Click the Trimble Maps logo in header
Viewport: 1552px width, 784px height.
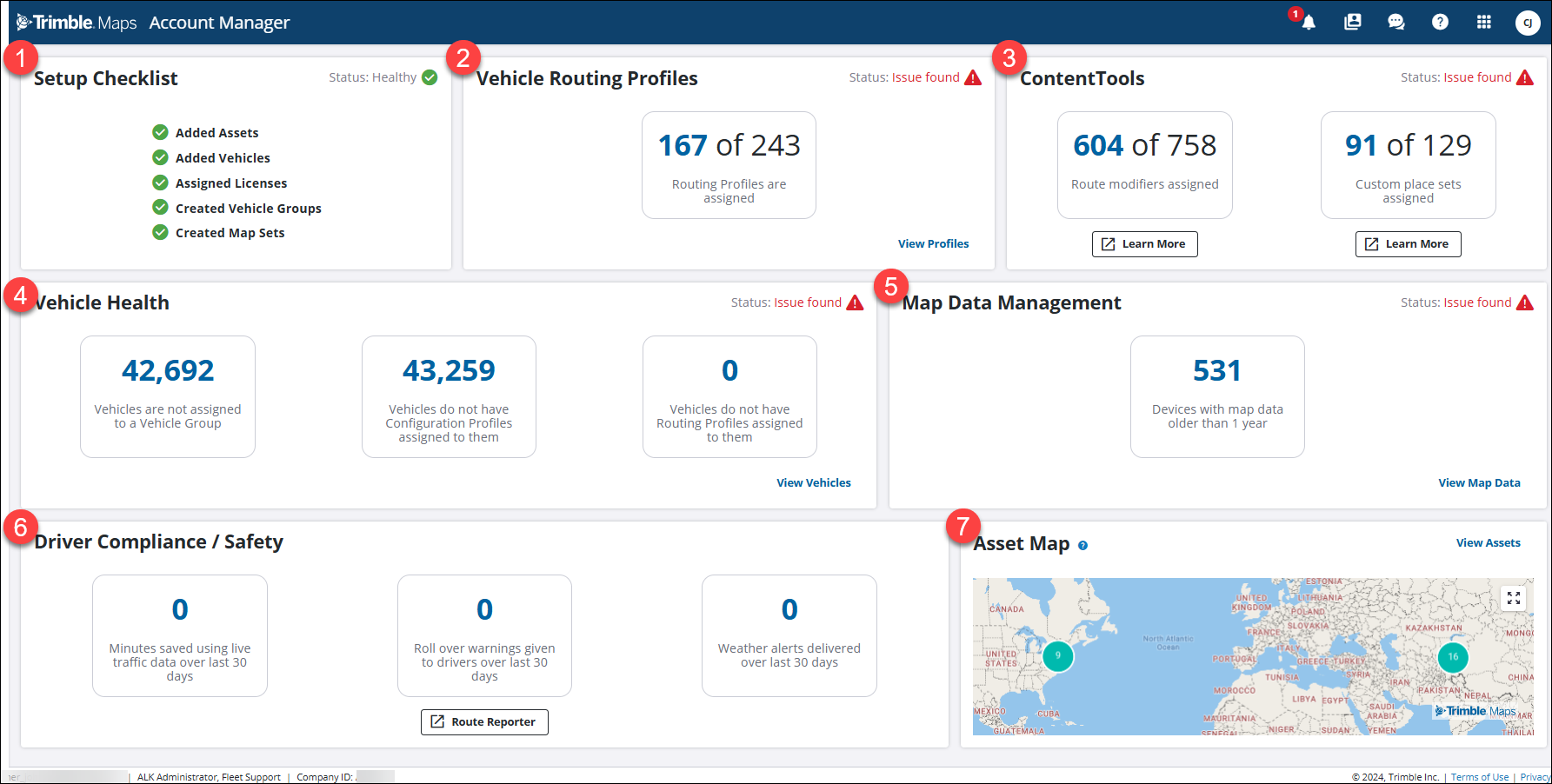coord(77,23)
